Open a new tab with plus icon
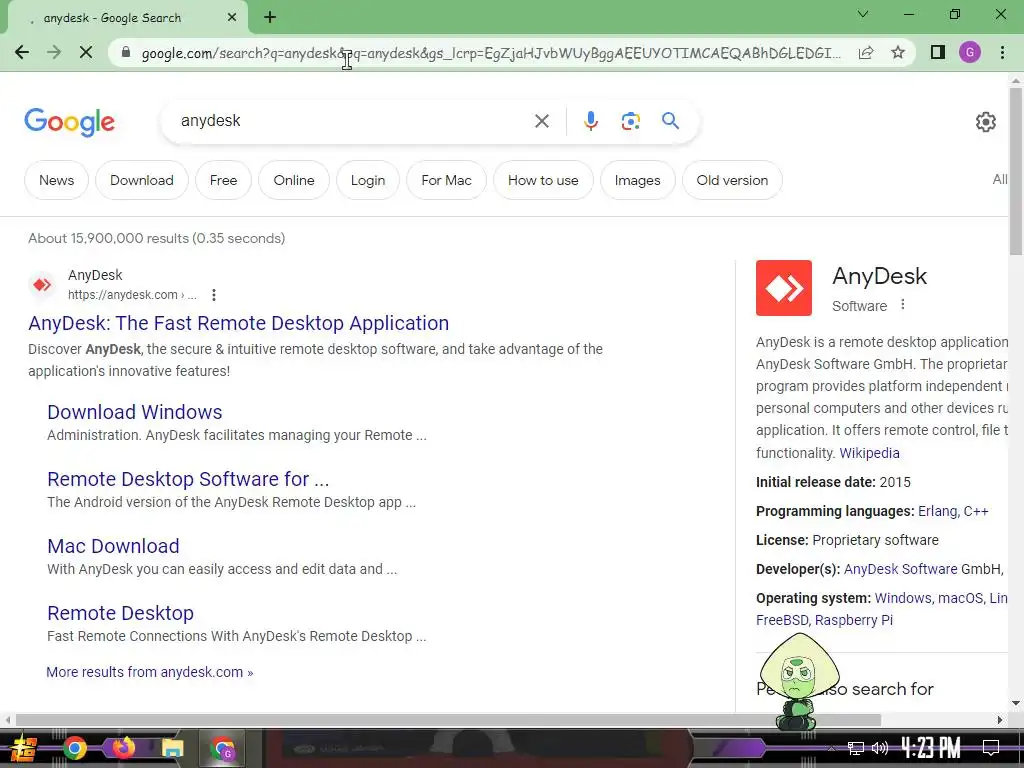The image size is (1024, 768). (270, 18)
